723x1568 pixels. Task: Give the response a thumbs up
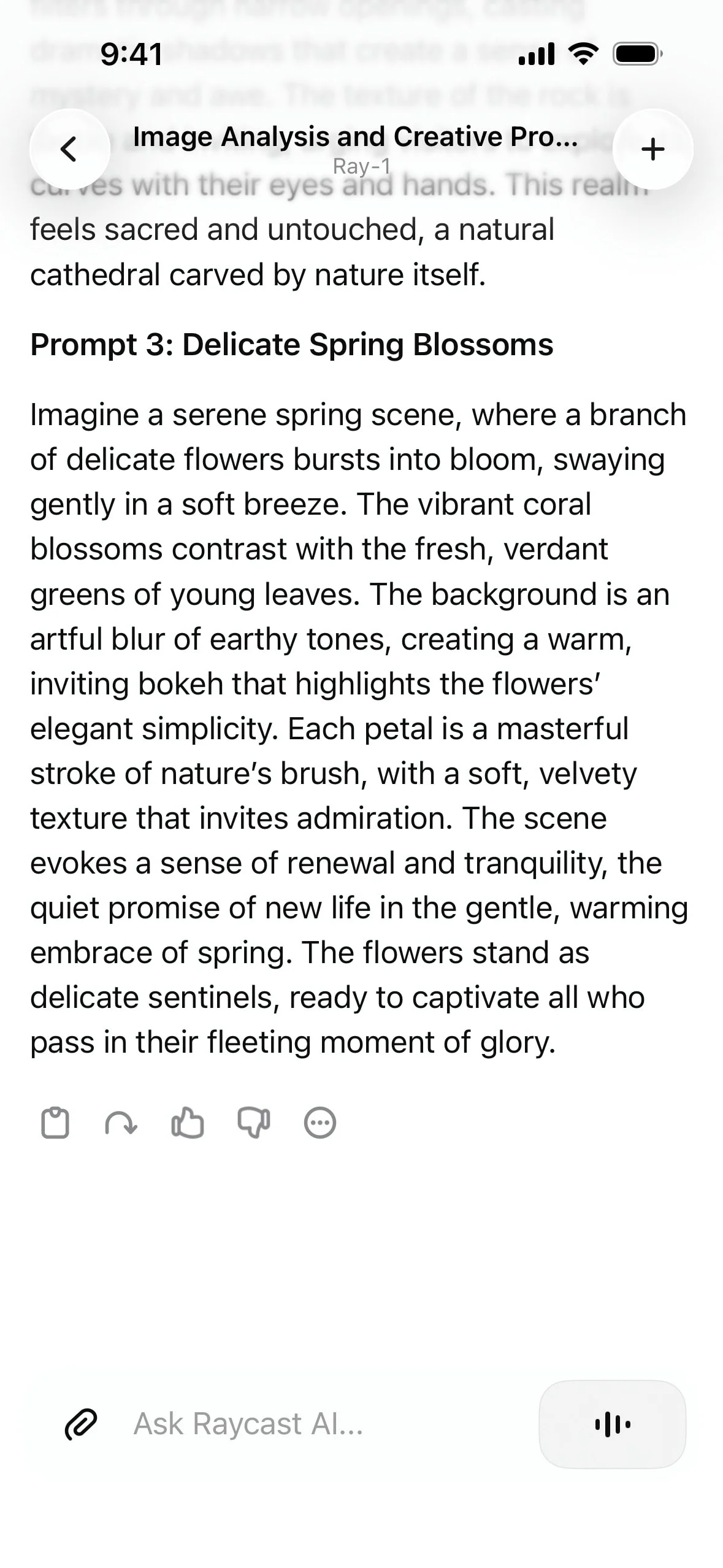(x=187, y=1123)
